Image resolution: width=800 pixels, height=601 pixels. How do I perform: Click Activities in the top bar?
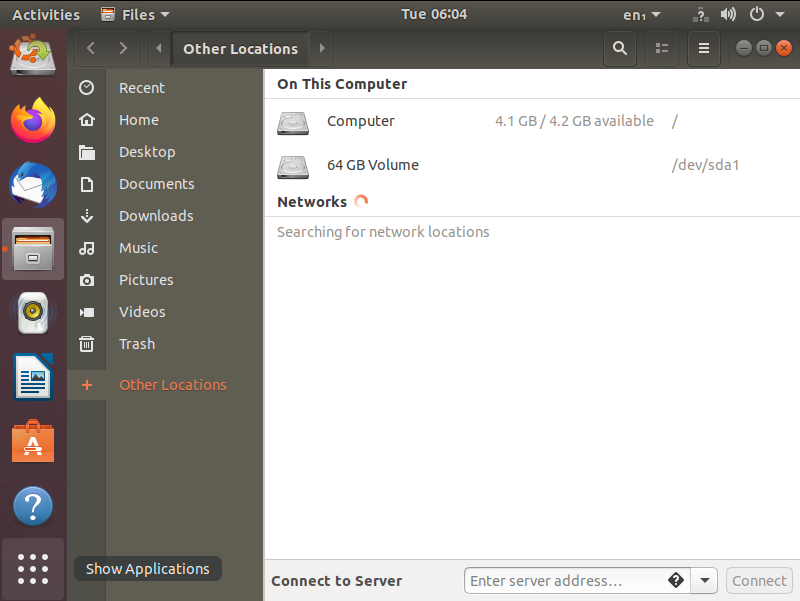[45, 14]
